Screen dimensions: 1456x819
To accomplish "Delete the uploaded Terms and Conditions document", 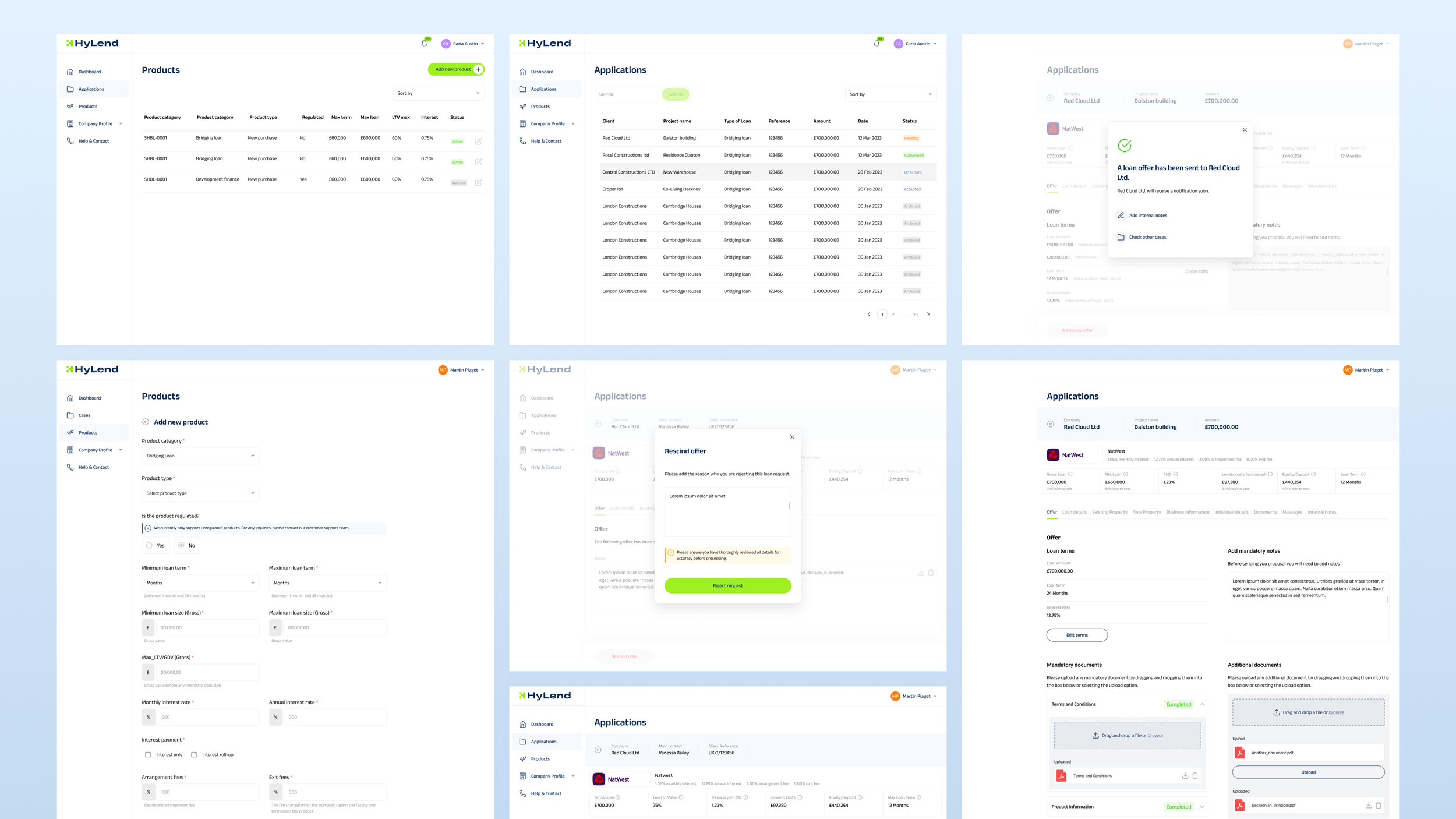I will (1195, 776).
